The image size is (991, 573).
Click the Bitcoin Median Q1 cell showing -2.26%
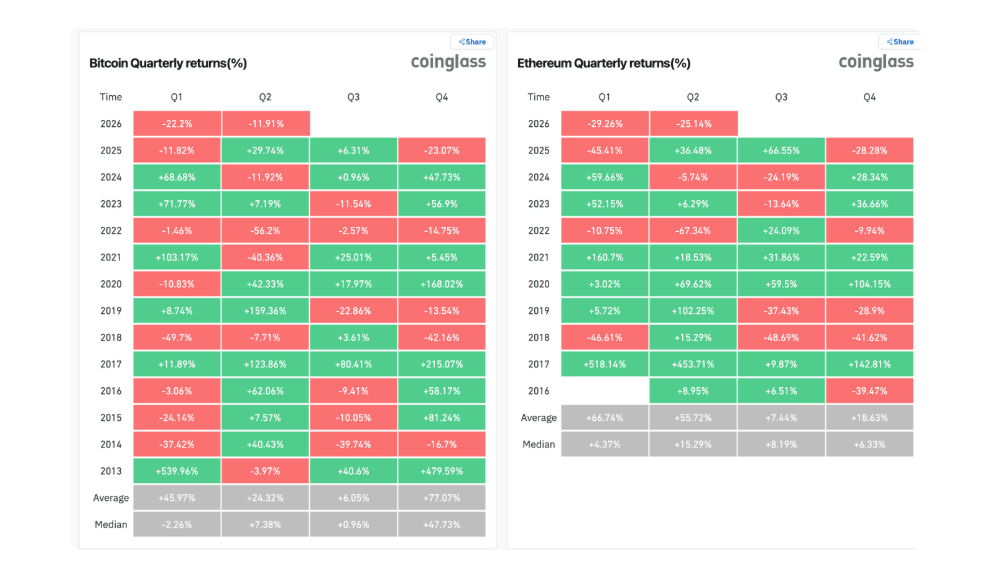(x=177, y=525)
